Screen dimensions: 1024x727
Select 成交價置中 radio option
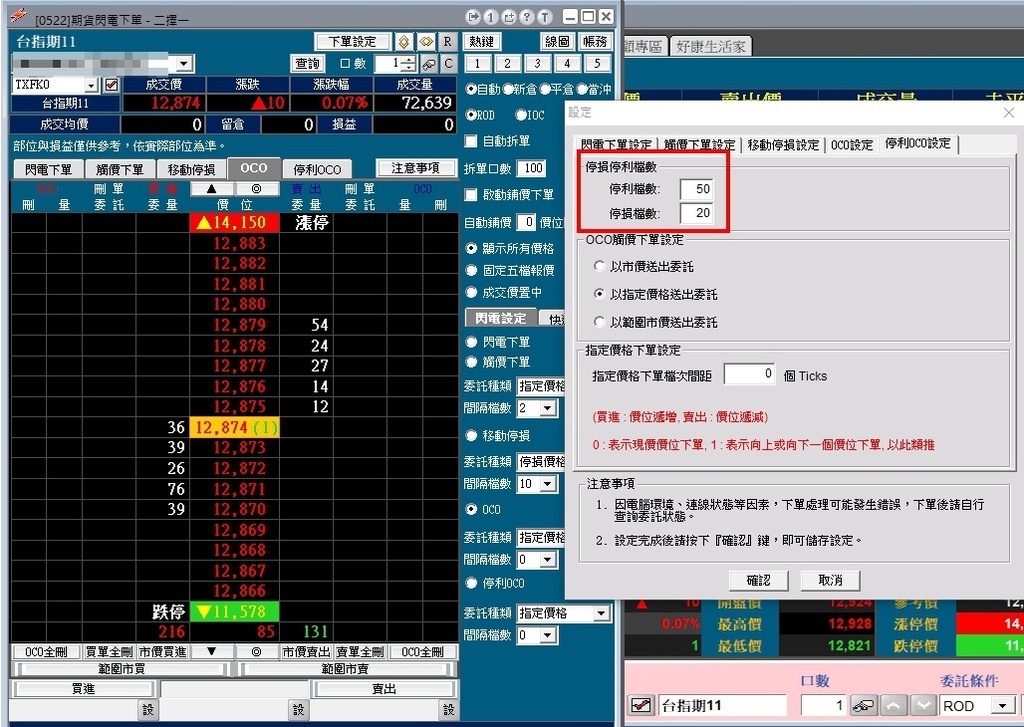471,293
